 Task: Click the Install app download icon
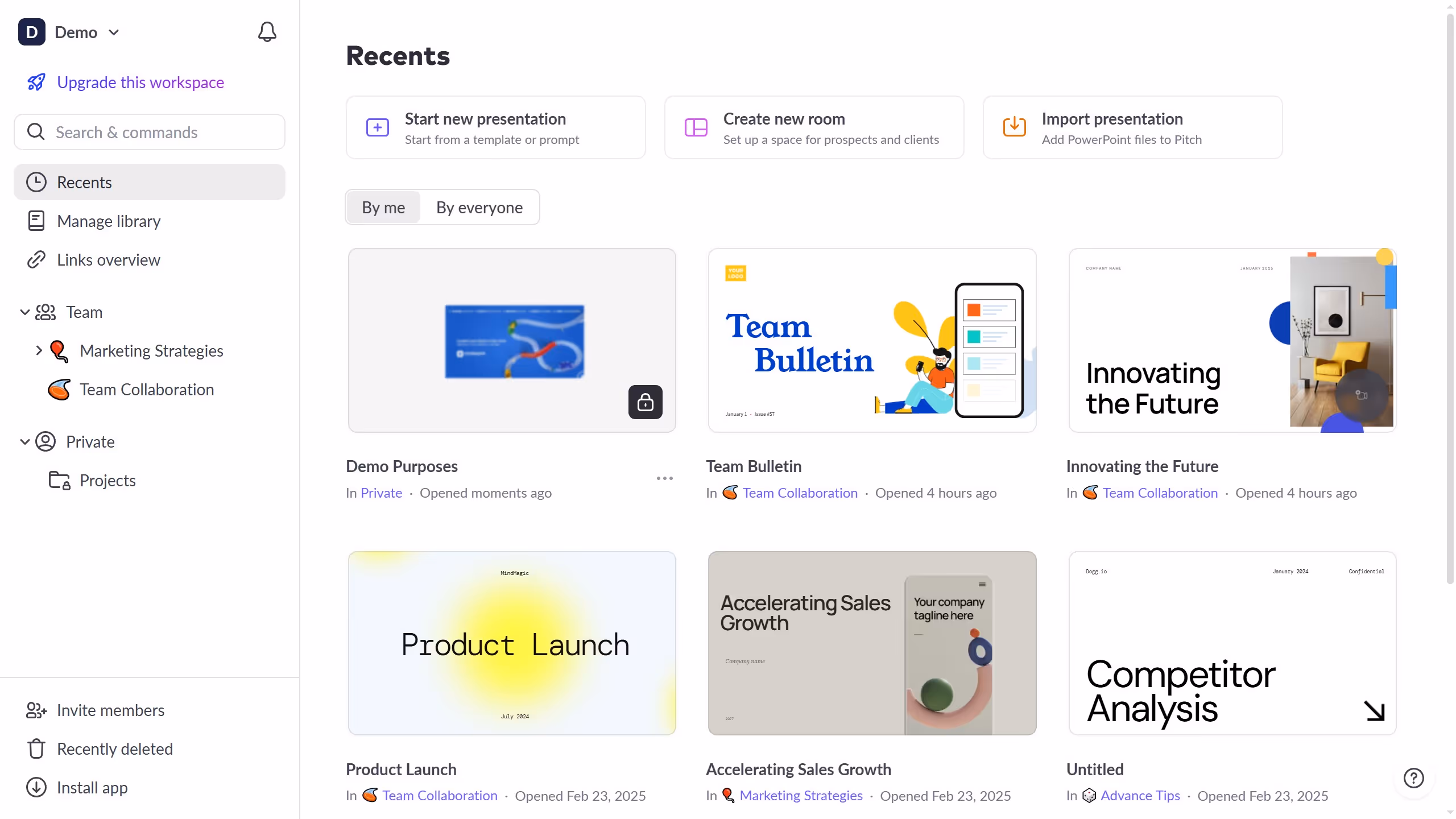pos(36,788)
